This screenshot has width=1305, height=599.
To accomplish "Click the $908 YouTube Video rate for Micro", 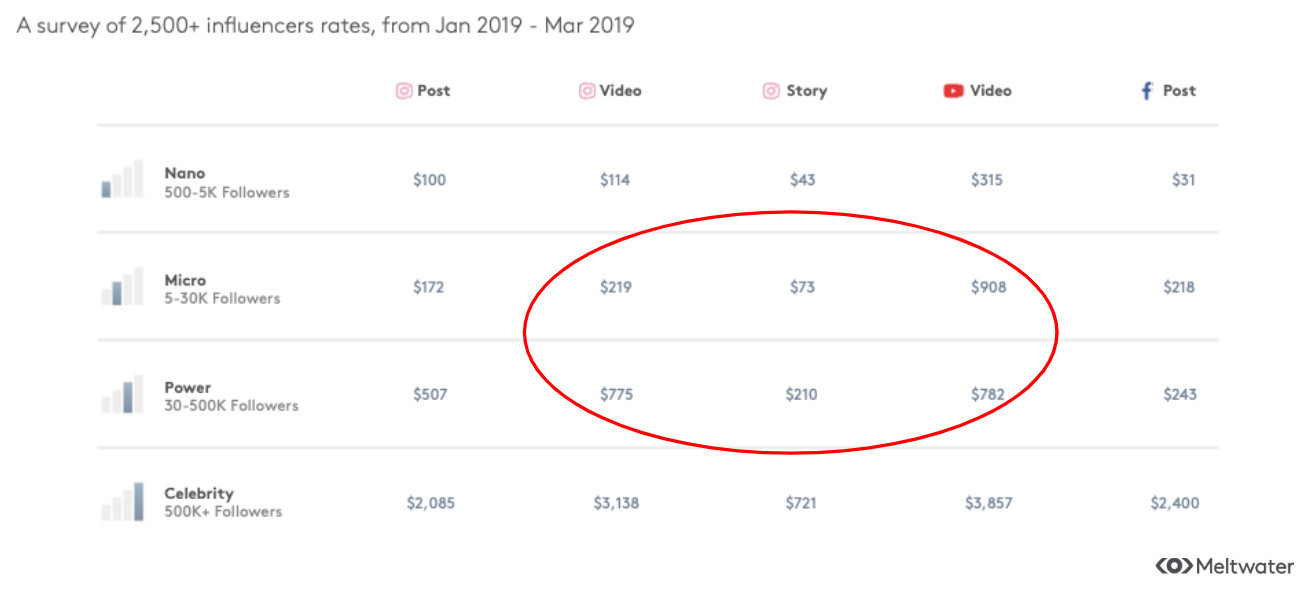I will pos(988,288).
